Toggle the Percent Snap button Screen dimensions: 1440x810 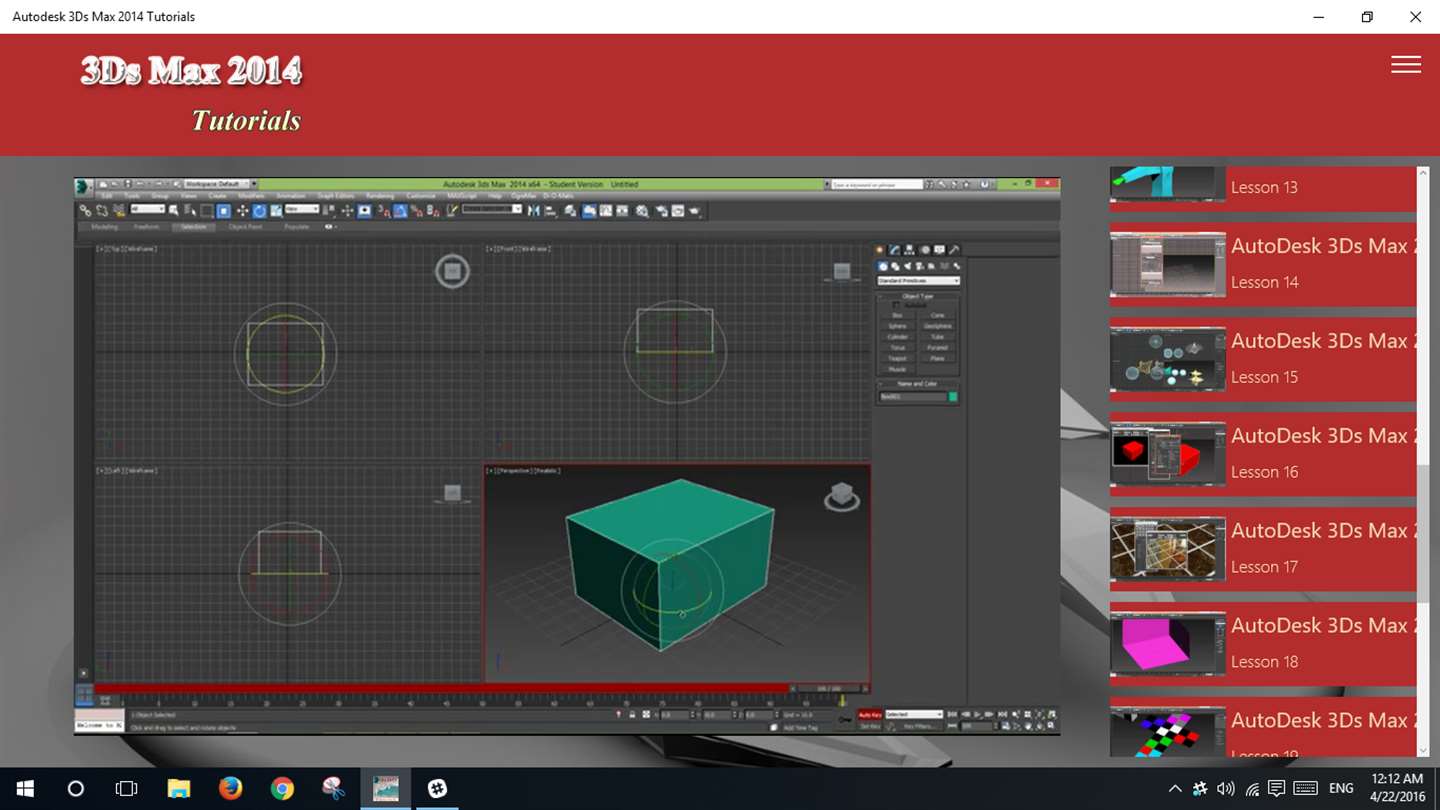click(416, 211)
